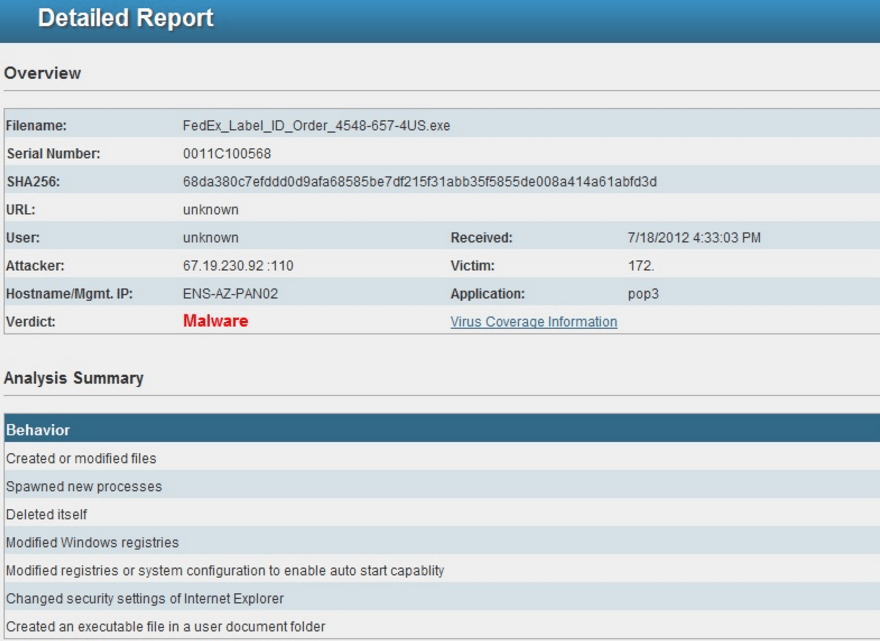This screenshot has width=880, height=641.
Task: Click attacker address 67.19.230.92 :110
Action: coord(238,266)
